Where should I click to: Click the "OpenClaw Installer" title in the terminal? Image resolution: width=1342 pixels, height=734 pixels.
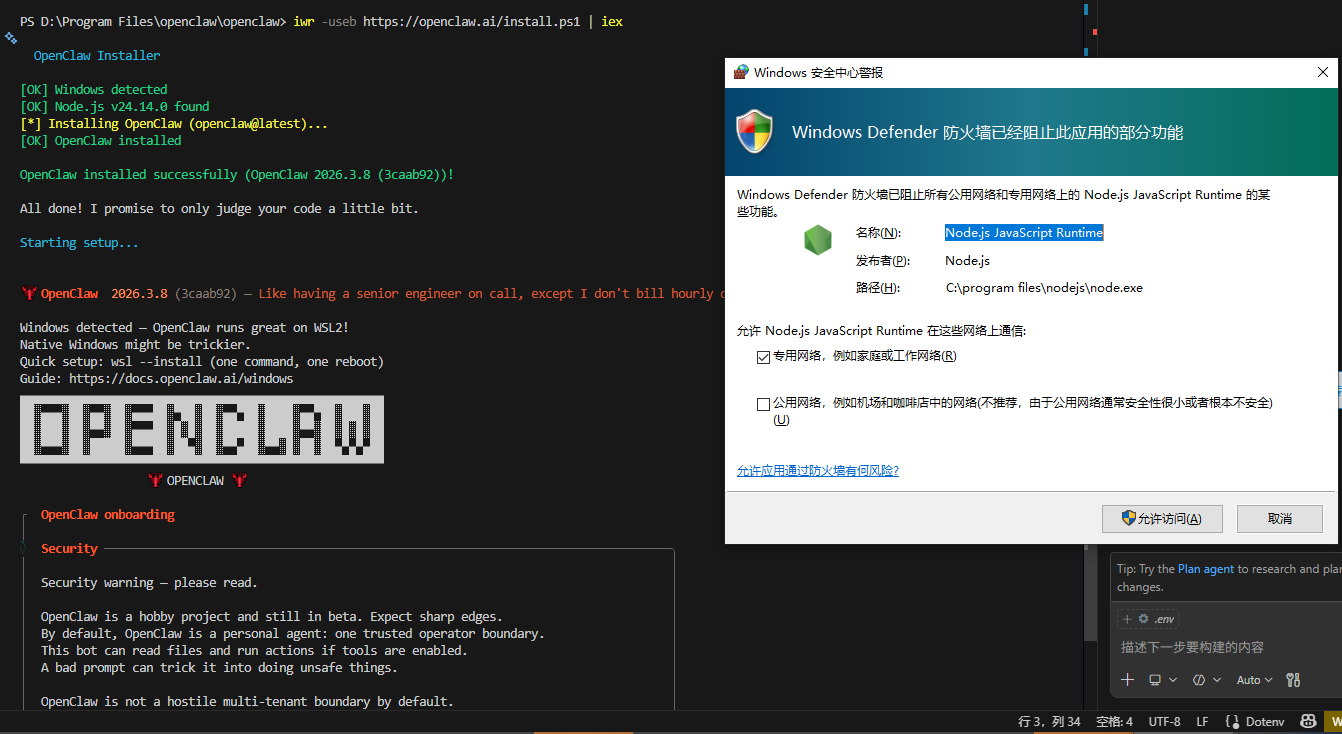point(97,56)
